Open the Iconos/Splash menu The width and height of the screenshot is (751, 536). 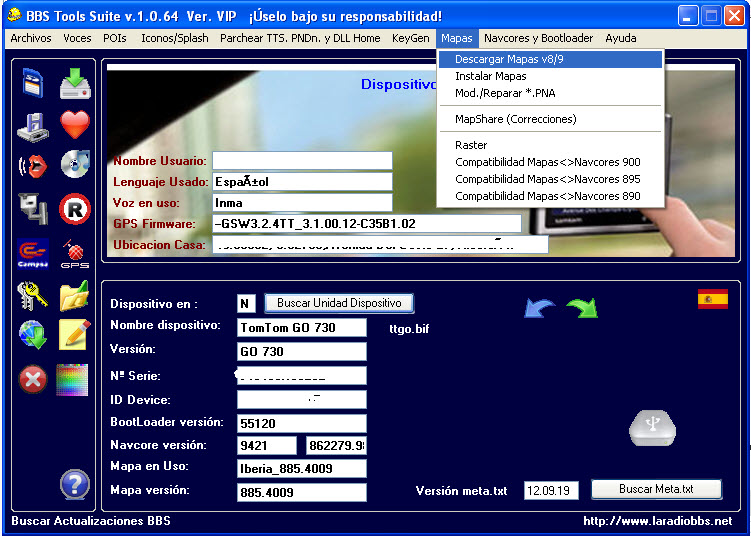(175, 38)
